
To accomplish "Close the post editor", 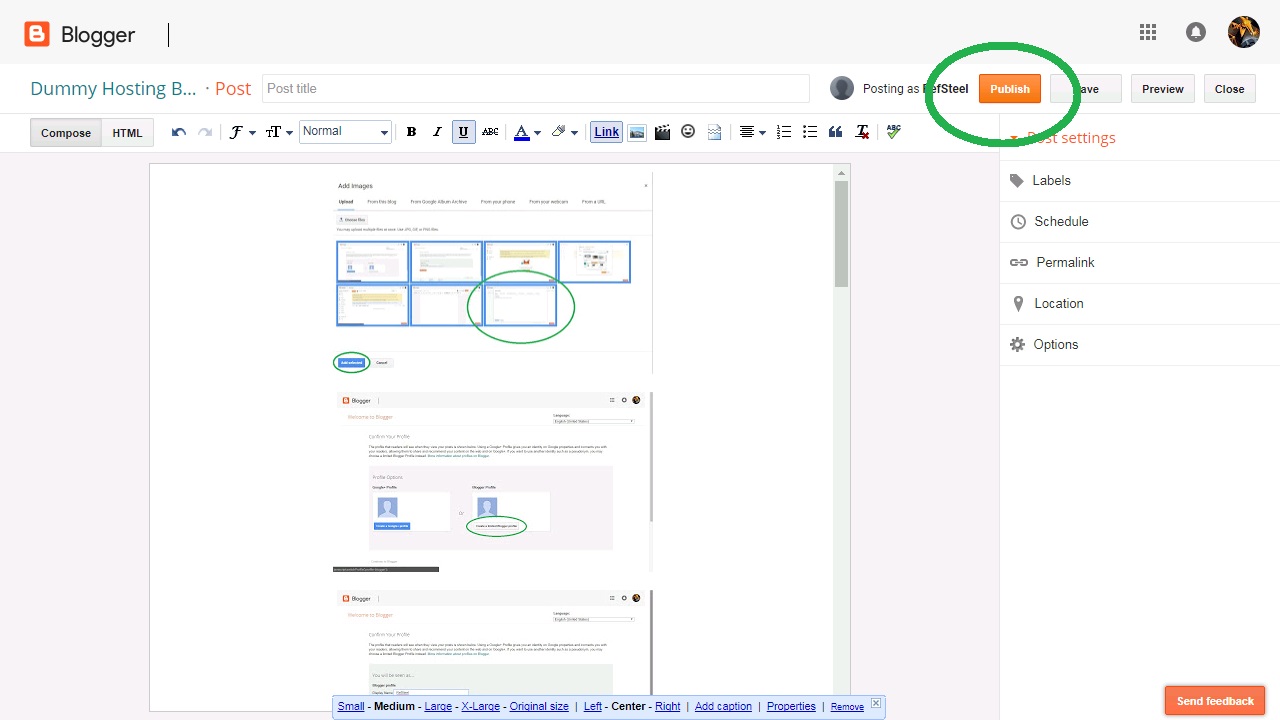I will point(1229,89).
